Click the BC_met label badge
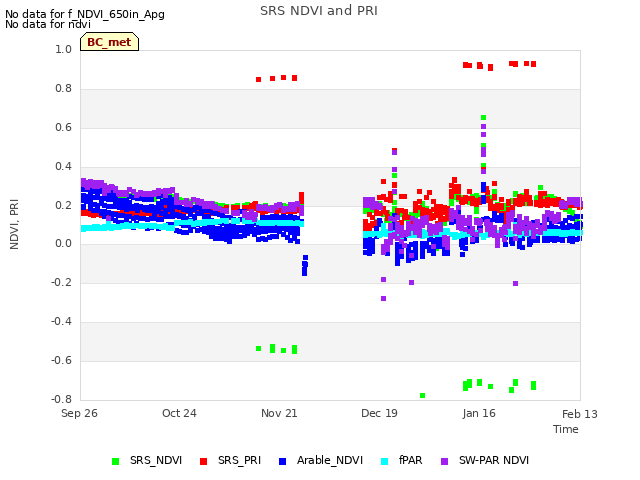Viewport: 640px width, 480px height. (x=109, y=42)
